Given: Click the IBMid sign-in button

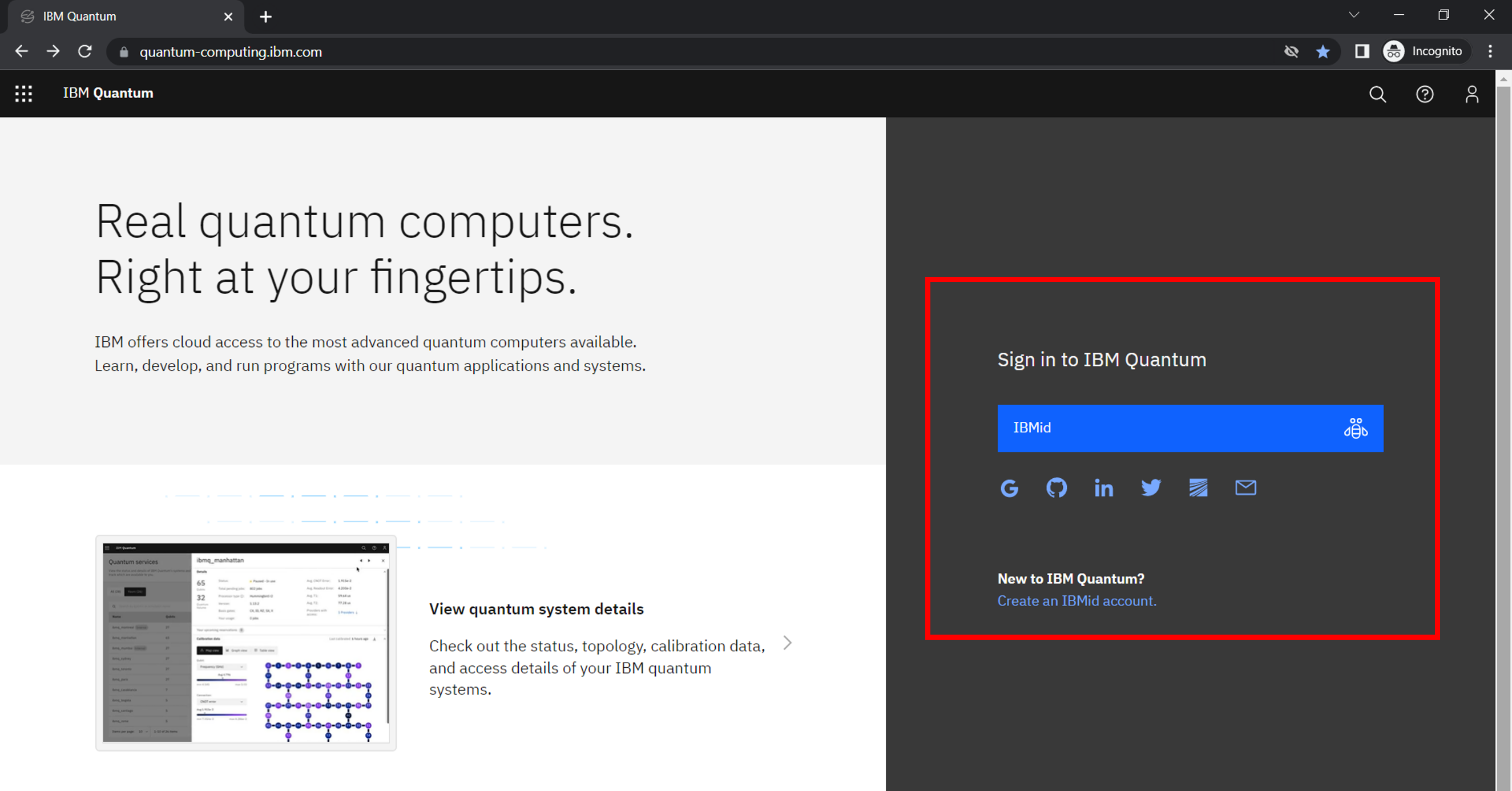Looking at the screenshot, I should (1190, 429).
